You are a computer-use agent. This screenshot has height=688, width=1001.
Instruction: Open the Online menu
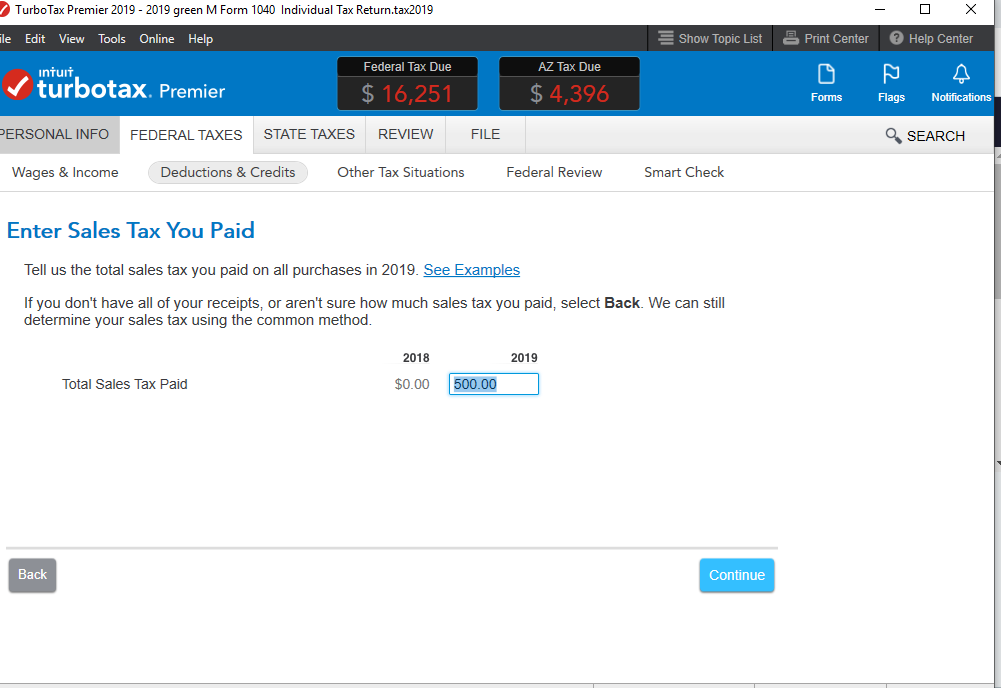click(x=157, y=39)
